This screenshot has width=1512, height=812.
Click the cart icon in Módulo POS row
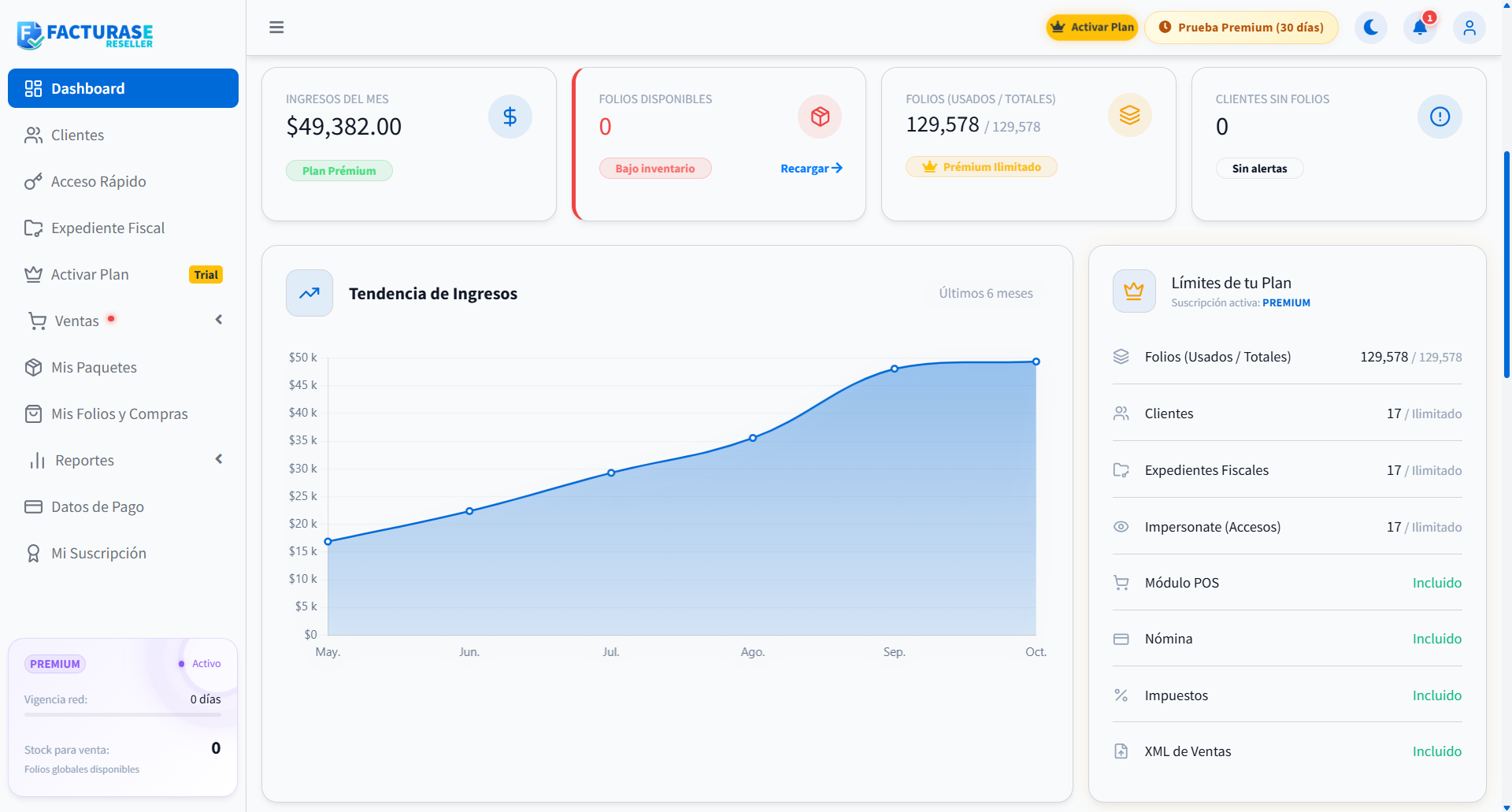point(1121,583)
